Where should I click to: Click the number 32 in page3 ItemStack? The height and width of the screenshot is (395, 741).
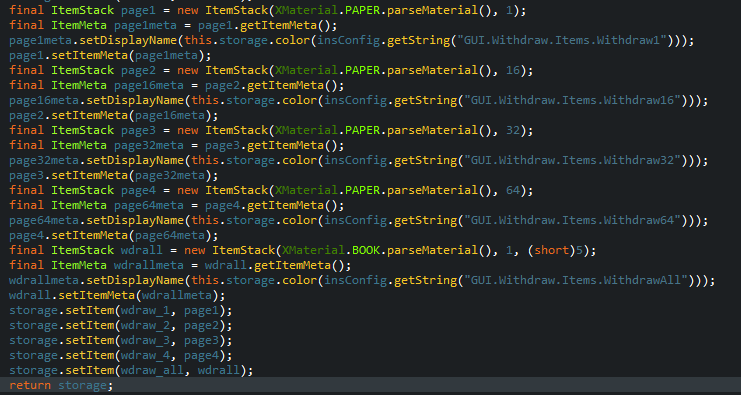tap(513, 131)
